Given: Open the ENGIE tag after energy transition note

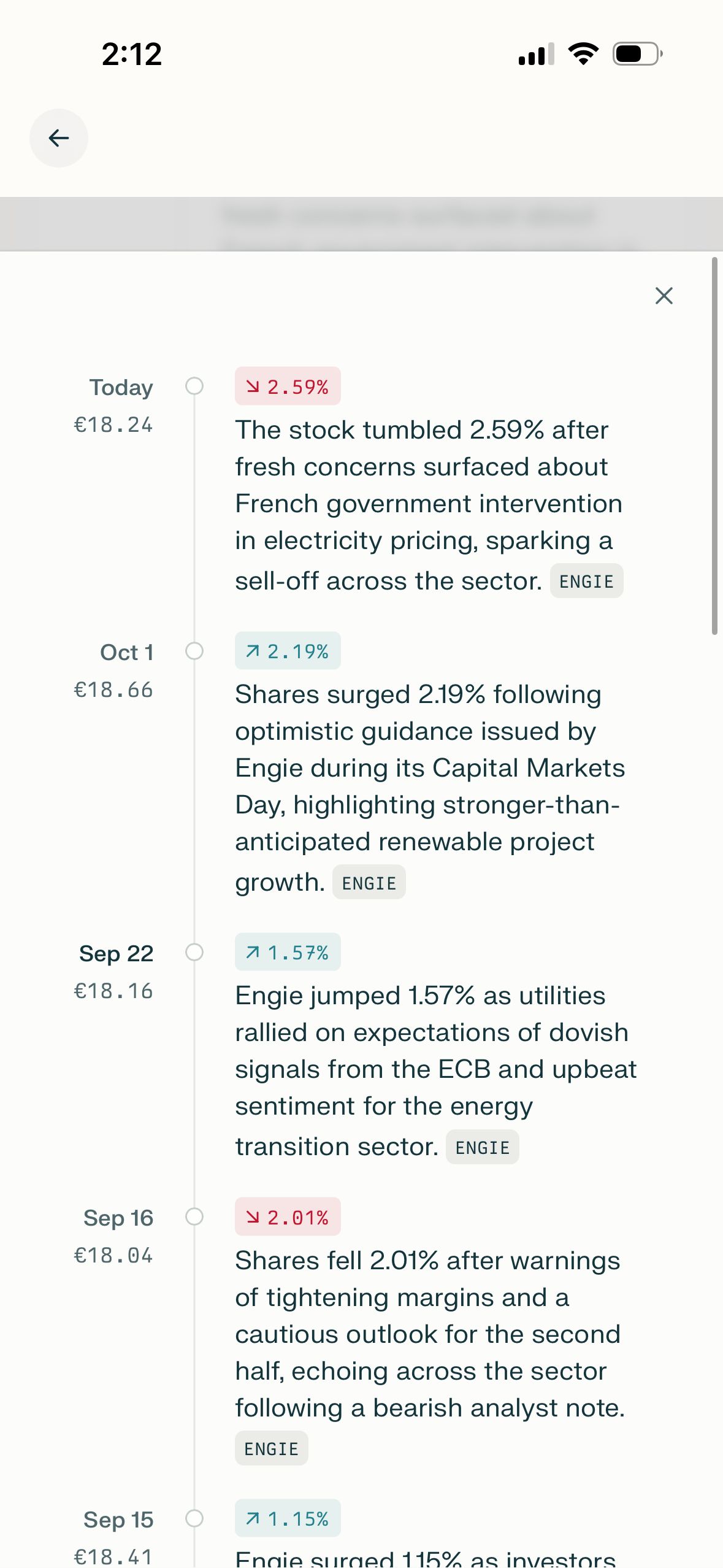Looking at the screenshot, I should pyautogui.click(x=482, y=1147).
